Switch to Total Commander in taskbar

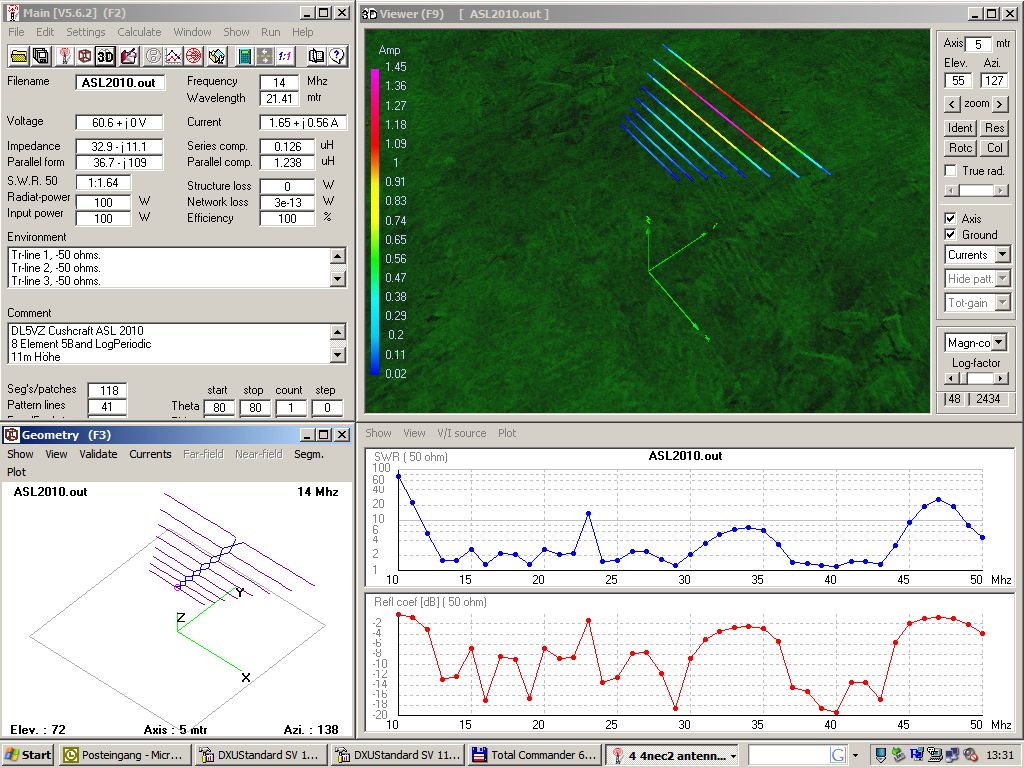(x=535, y=755)
